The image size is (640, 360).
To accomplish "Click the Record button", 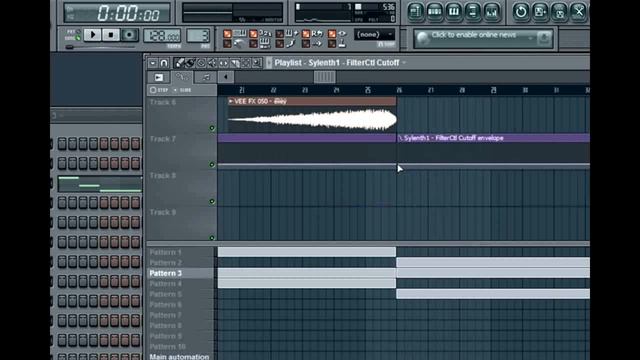I will 129,35.
